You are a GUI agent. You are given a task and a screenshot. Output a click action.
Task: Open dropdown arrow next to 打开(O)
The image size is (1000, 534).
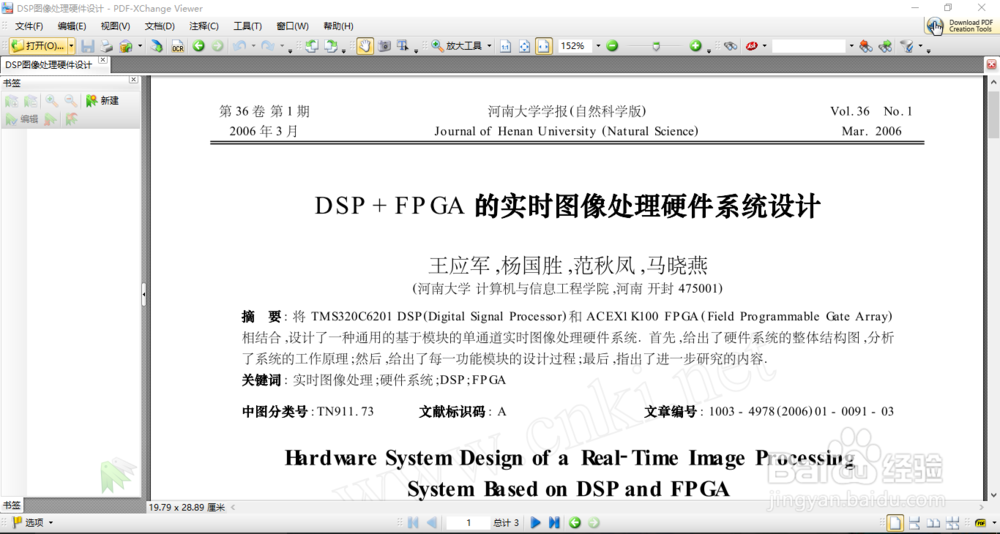tap(71, 46)
